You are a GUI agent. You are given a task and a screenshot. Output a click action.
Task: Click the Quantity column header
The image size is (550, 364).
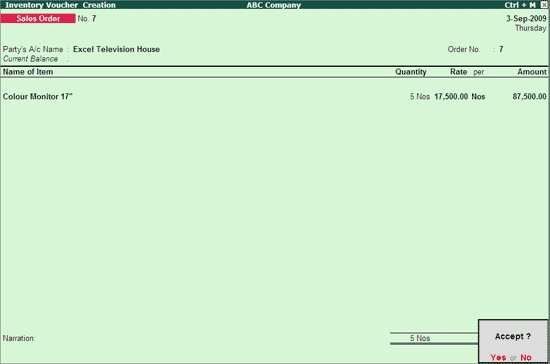[x=411, y=72]
